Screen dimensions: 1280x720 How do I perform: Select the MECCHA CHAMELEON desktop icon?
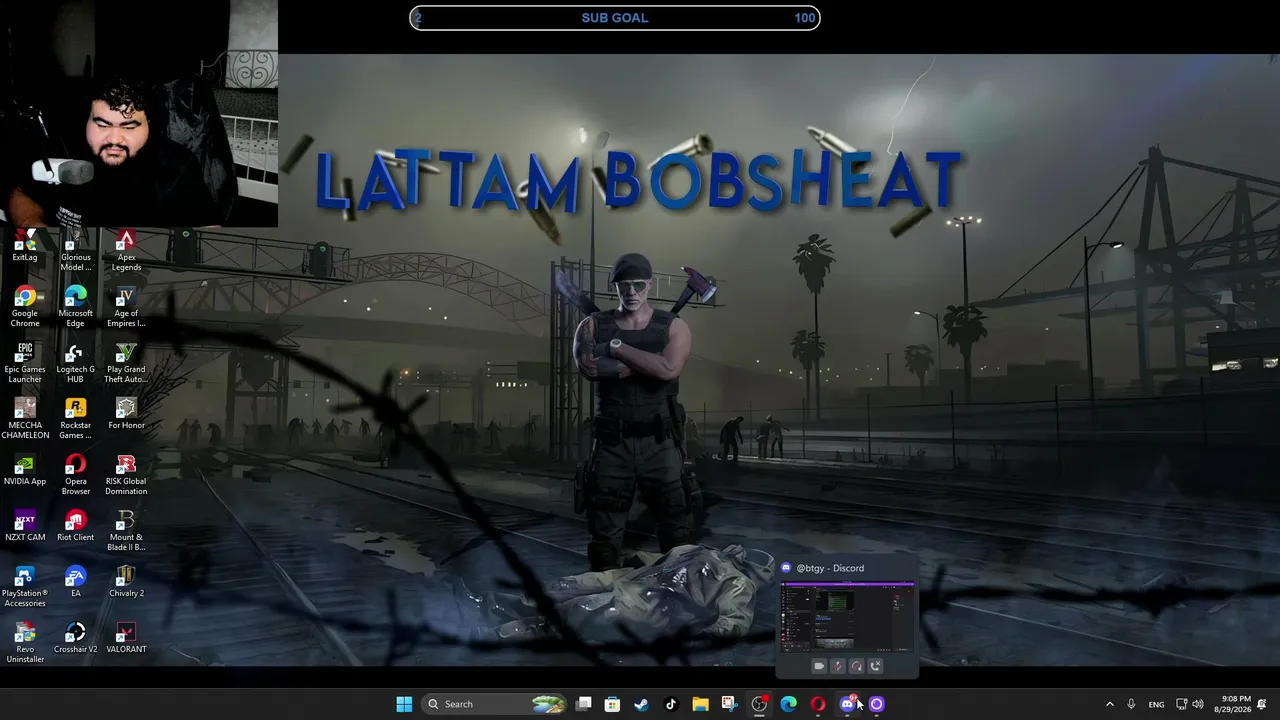coord(25,420)
